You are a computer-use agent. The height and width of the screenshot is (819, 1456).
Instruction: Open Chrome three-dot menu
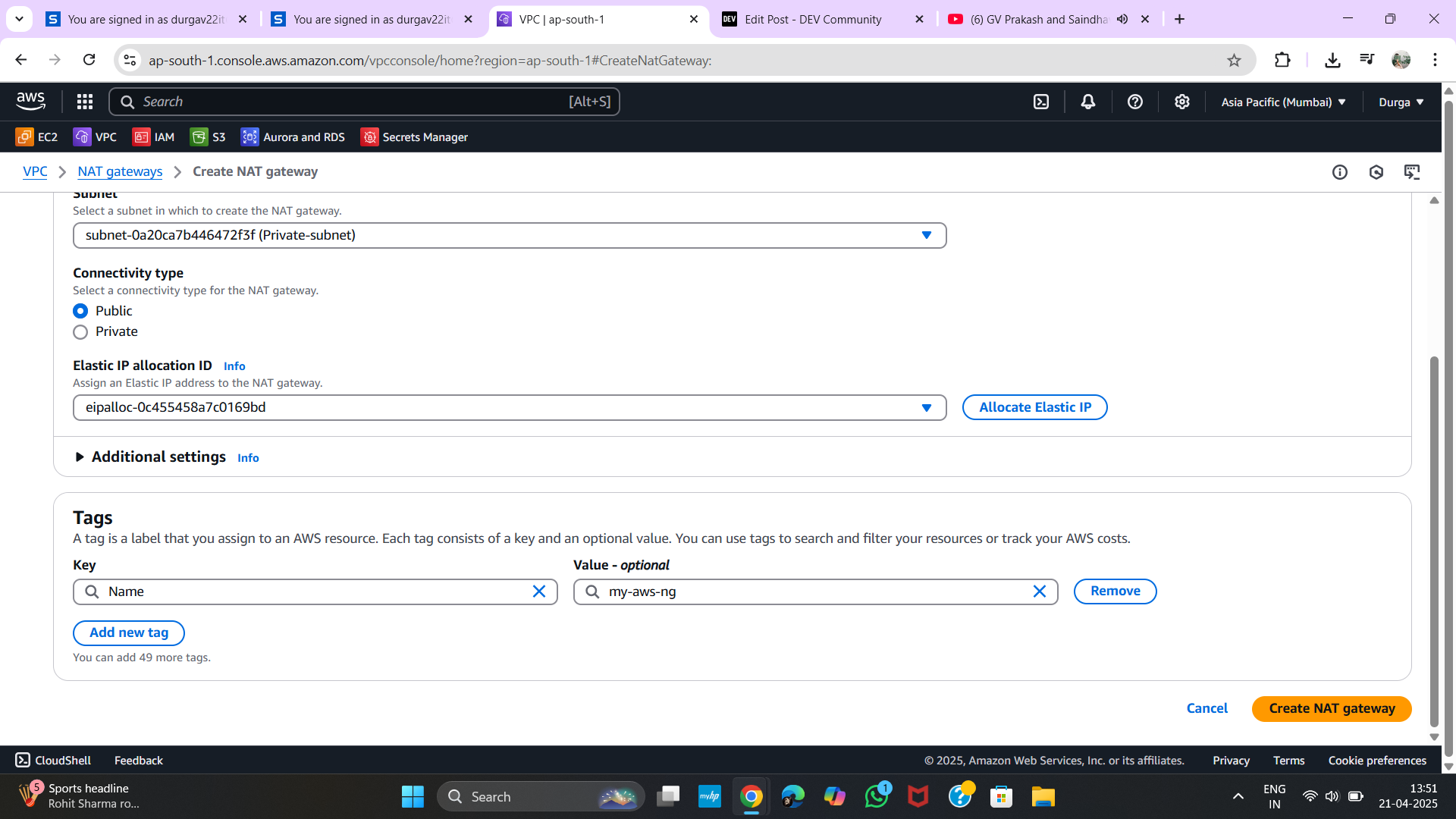click(1435, 60)
